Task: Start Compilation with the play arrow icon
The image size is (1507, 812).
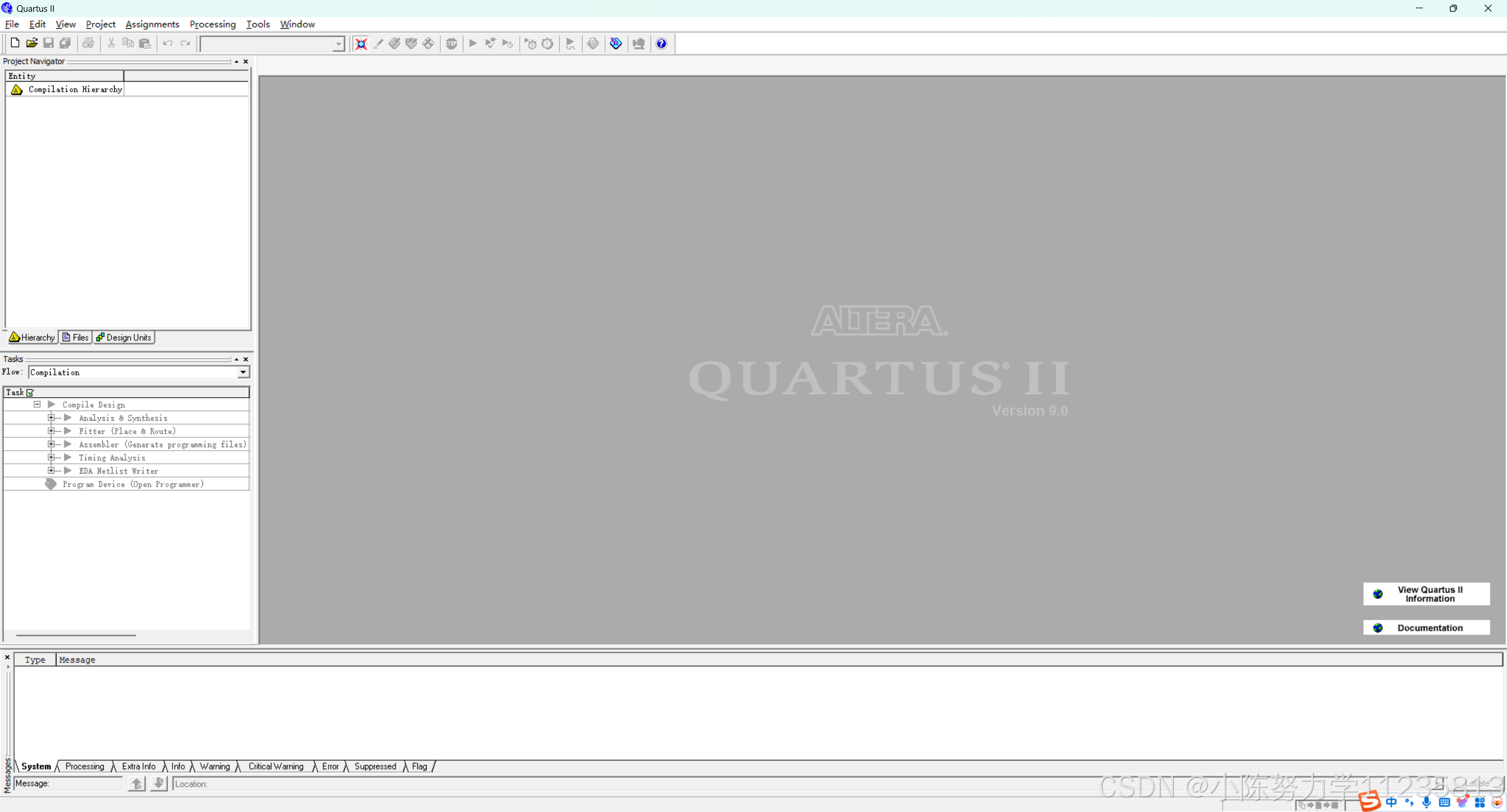Action: 473,43
